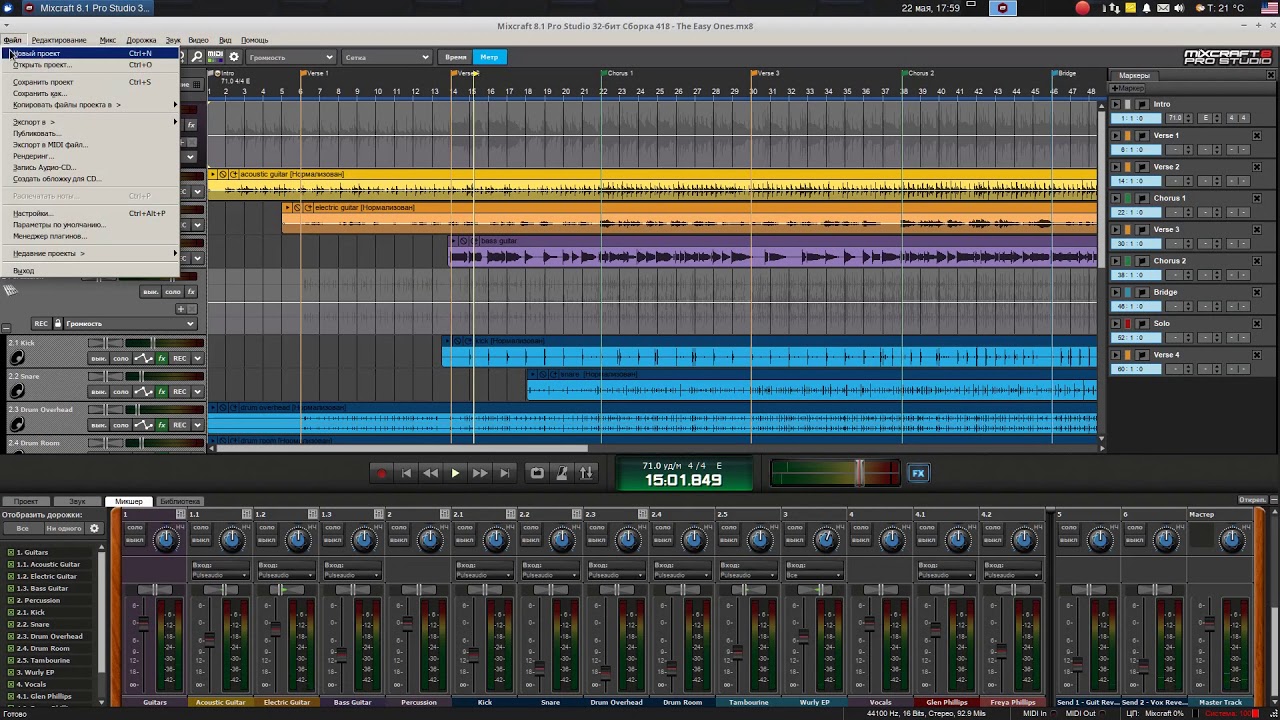1280x720 pixels.
Task: Click Ни одного to hide all tracks
Action: [63, 528]
